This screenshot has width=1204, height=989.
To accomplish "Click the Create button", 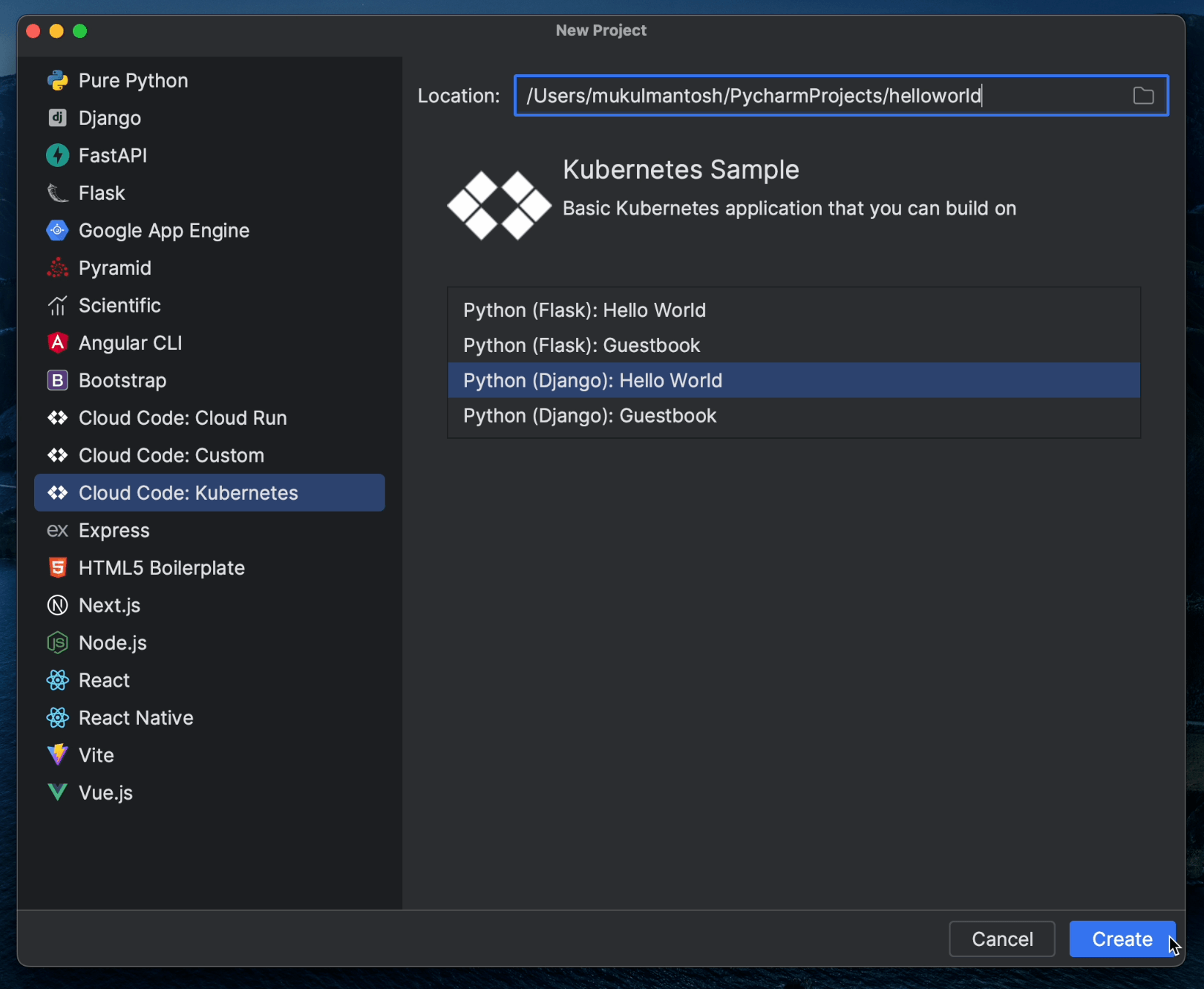I will (x=1122, y=939).
